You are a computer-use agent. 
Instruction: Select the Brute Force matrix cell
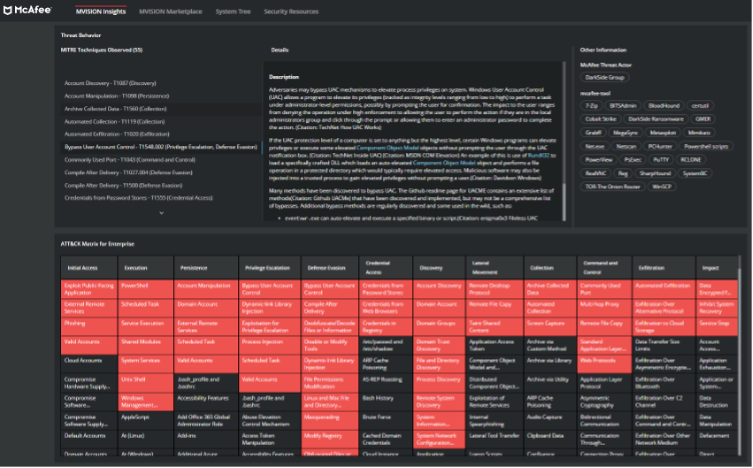tap(385, 420)
